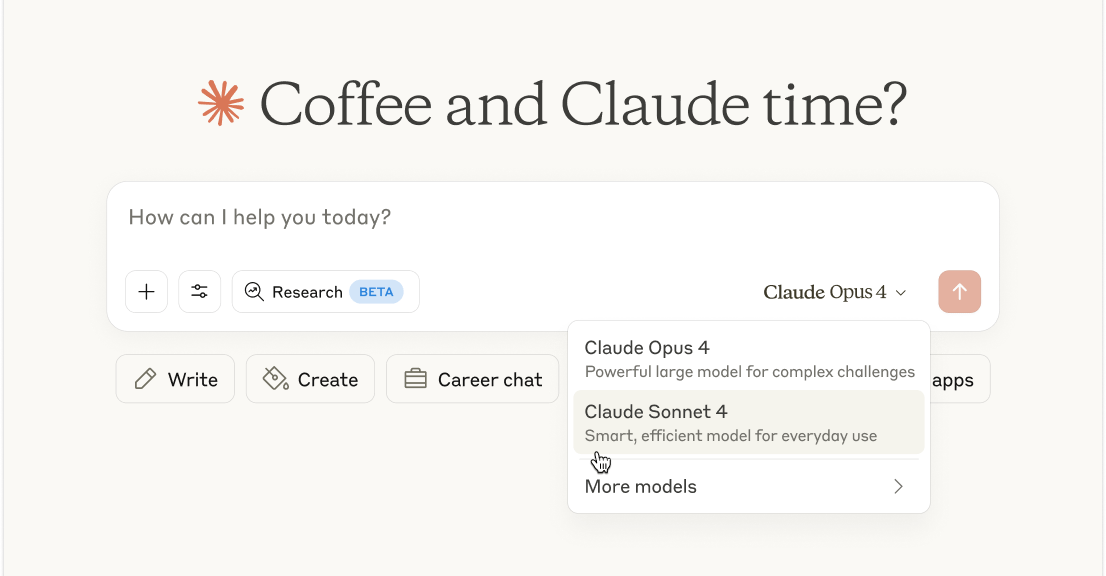Choose Claude Sonnet 4 from the menu
Screen dimensions: 1106x576
[x=748, y=422]
